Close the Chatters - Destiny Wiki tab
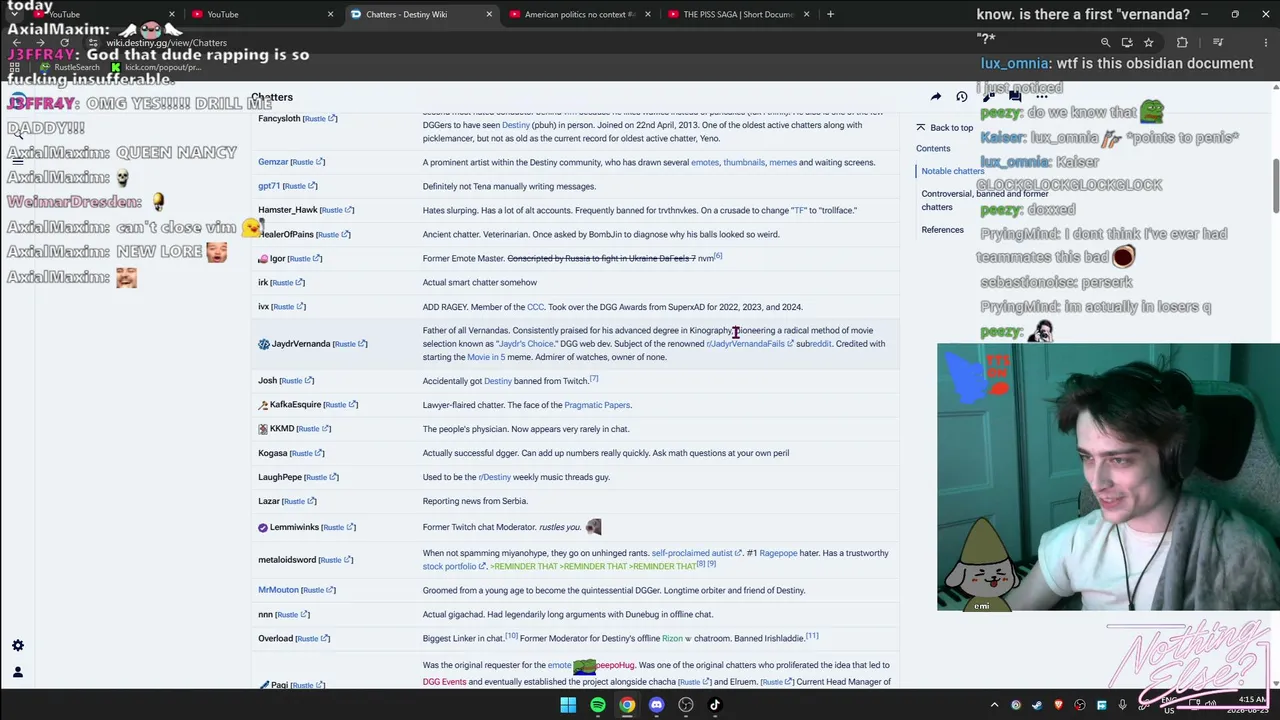Image resolution: width=1280 pixels, height=720 pixels. pyautogui.click(x=489, y=14)
